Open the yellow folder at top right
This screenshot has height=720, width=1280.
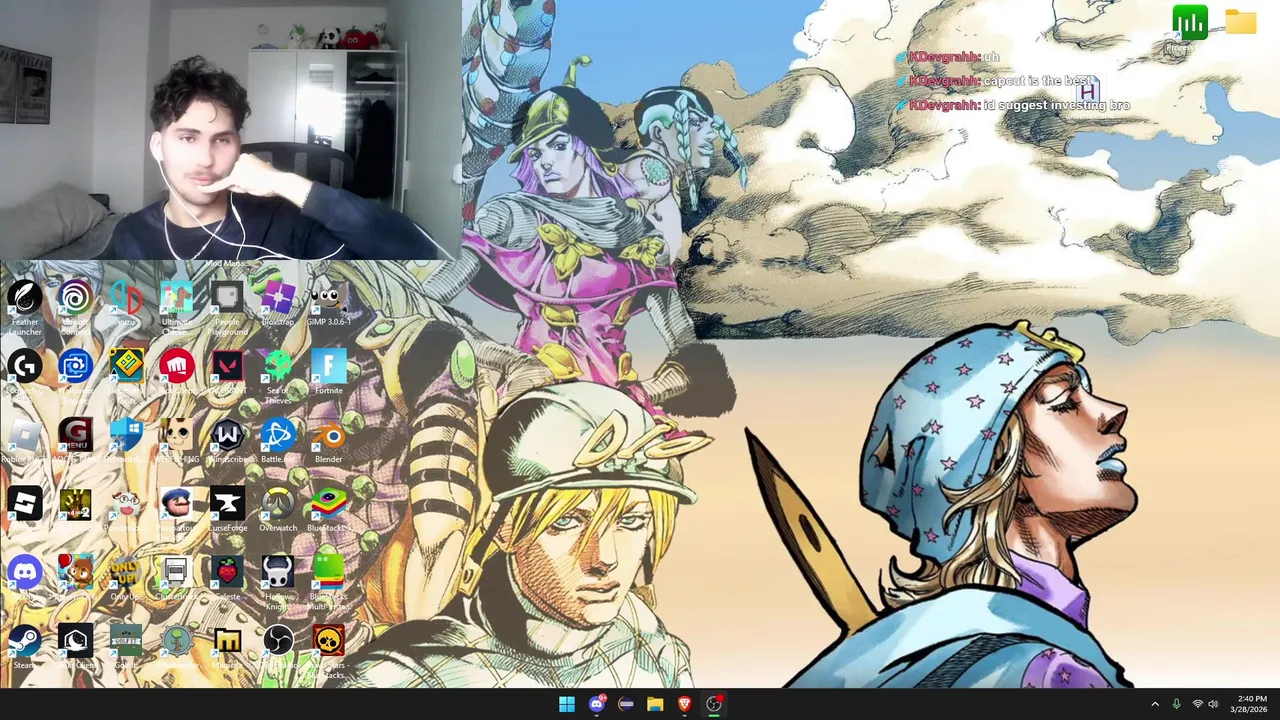[1241, 22]
